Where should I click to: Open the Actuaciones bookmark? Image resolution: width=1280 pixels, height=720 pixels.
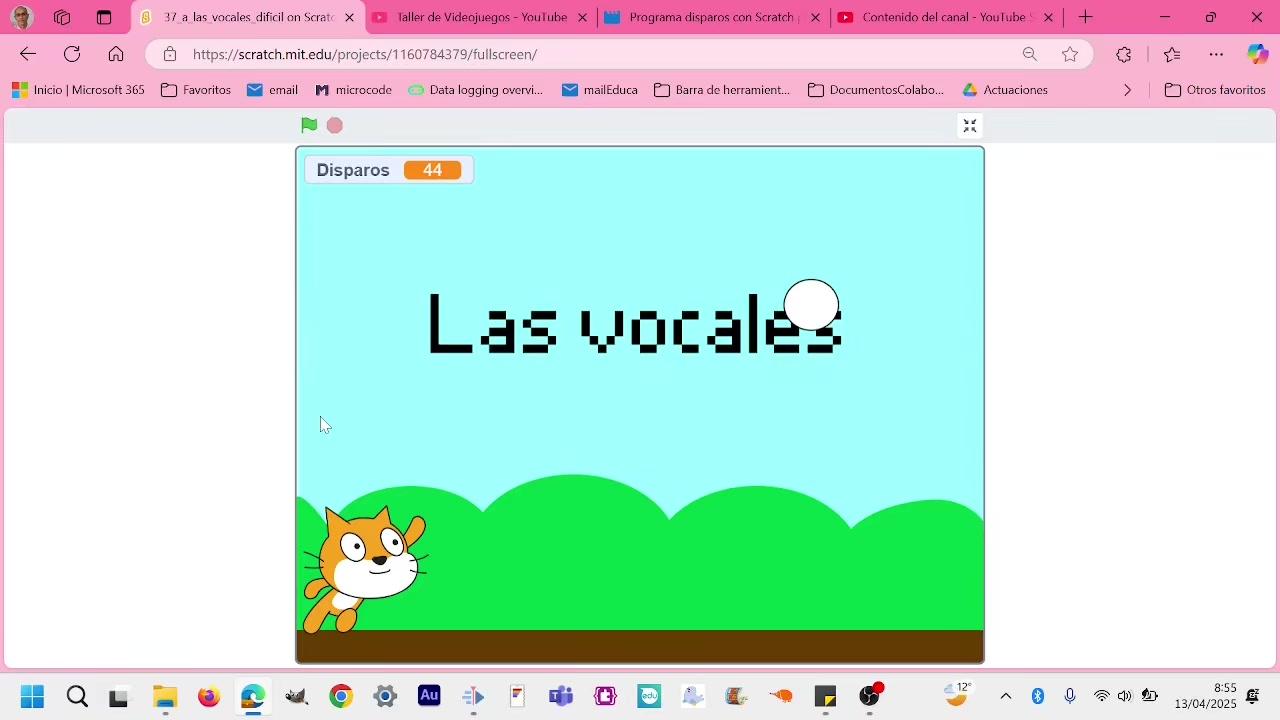(x=1005, y=90)
